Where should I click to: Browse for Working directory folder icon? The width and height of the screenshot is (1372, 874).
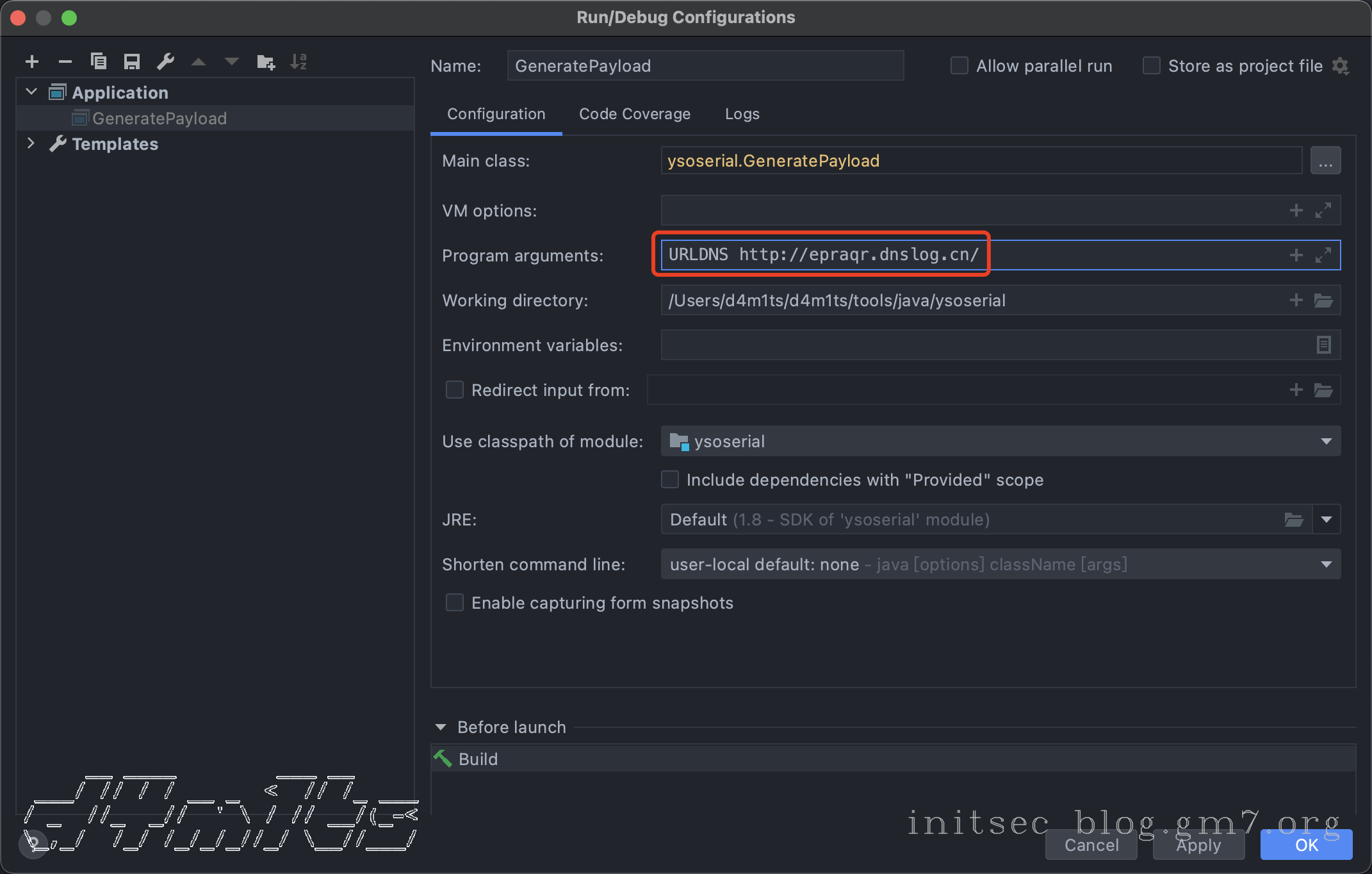point(1323,300)
